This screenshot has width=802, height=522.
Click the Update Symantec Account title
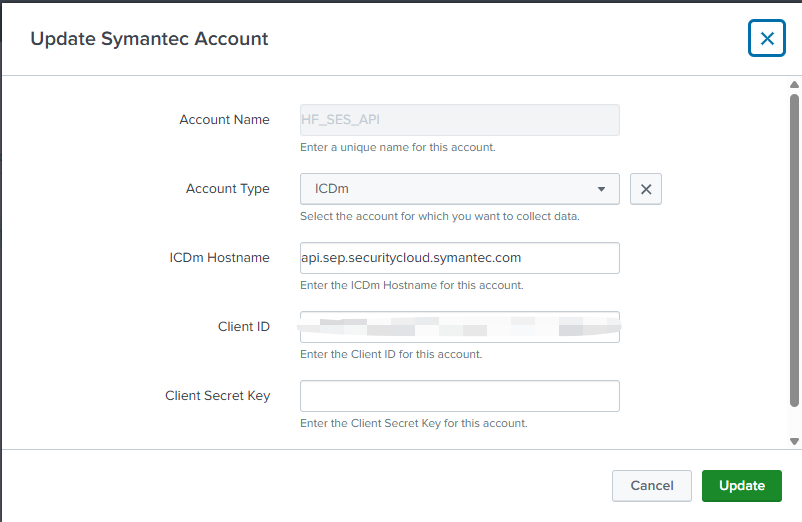(149, 39)
